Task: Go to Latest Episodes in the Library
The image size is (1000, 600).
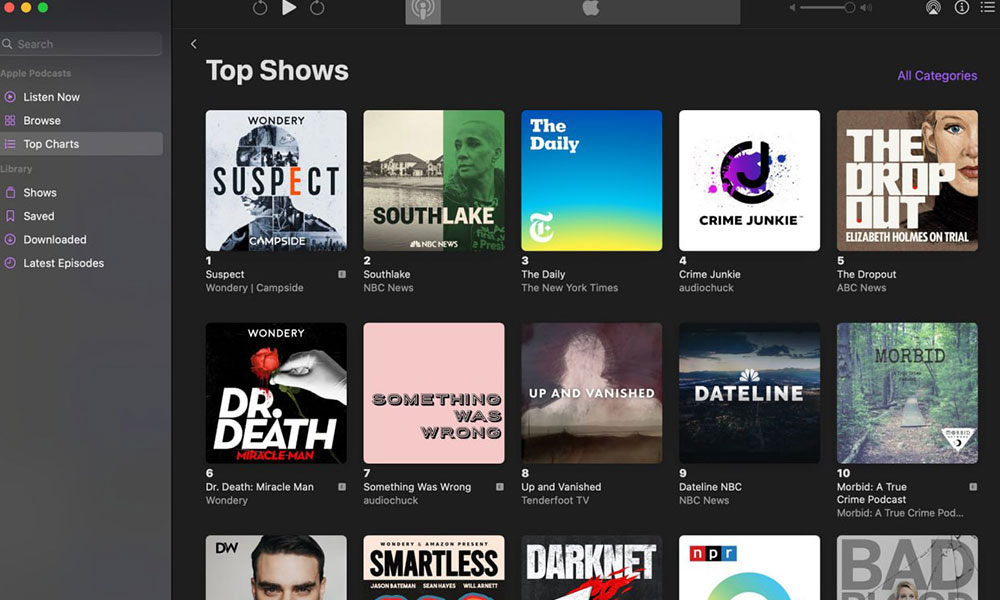Action: (63, 264)
